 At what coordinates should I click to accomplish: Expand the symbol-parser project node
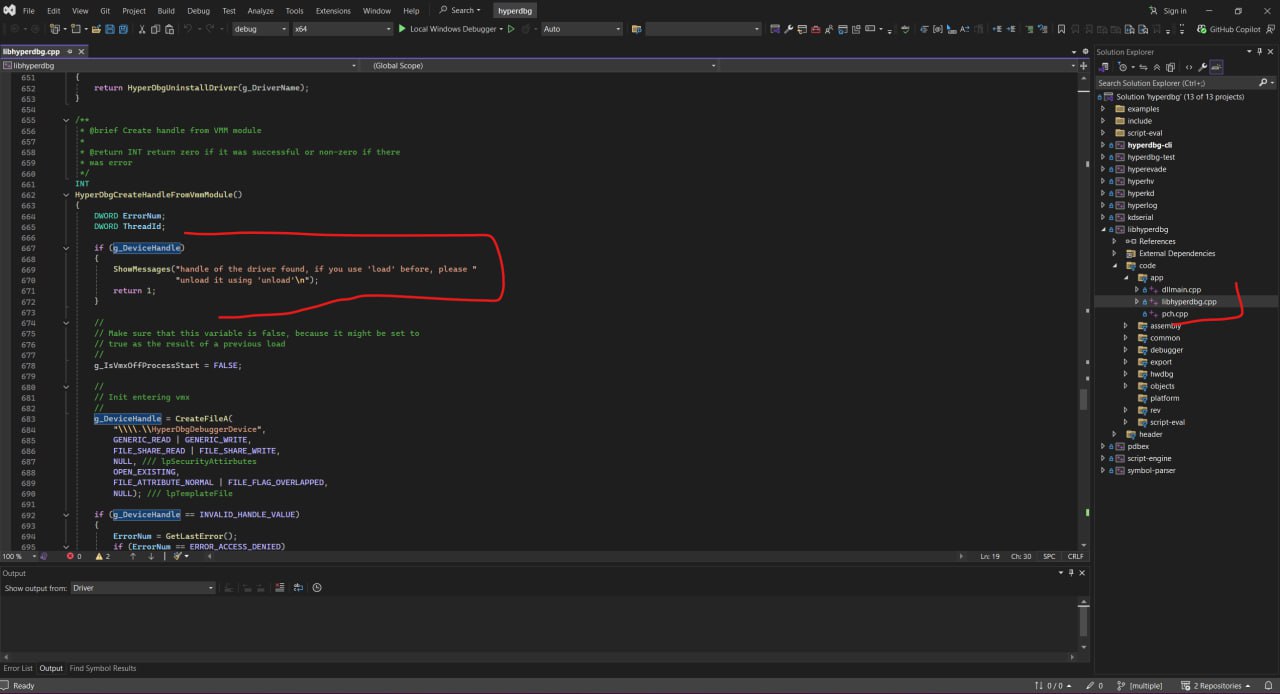coord(1103,470)
